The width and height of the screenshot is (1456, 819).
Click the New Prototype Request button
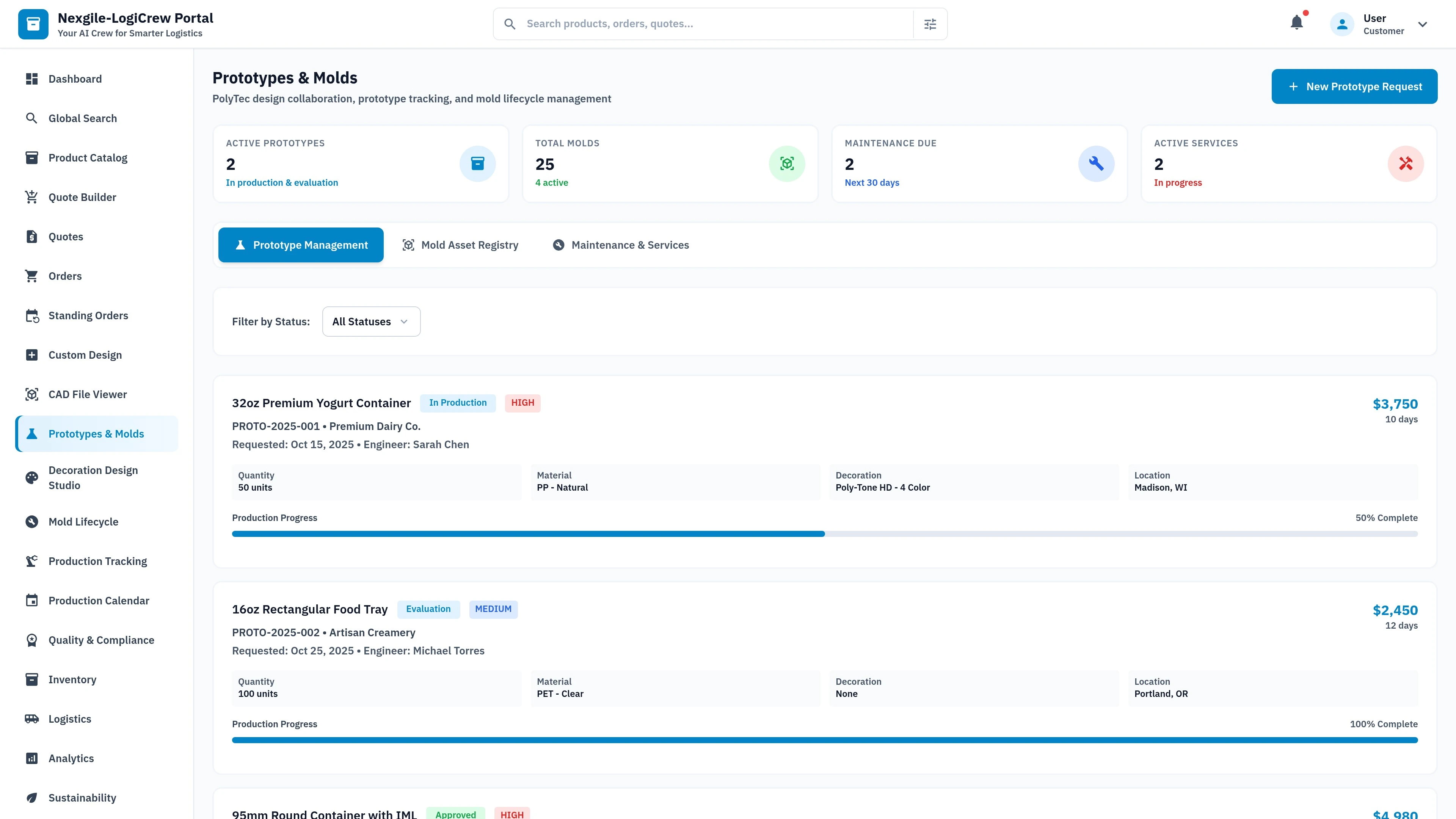click(x=1354, y=86)
